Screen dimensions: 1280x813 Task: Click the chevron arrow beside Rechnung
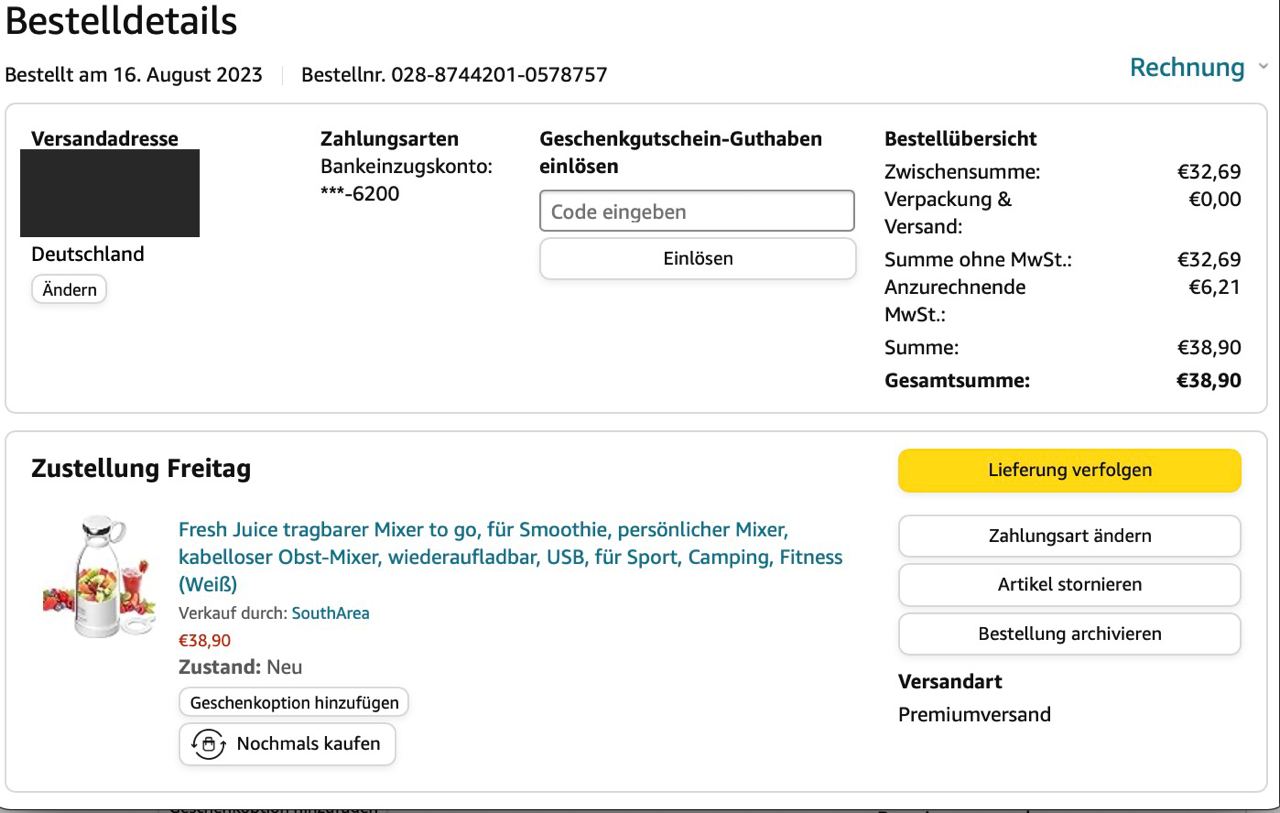point(1263,67)
